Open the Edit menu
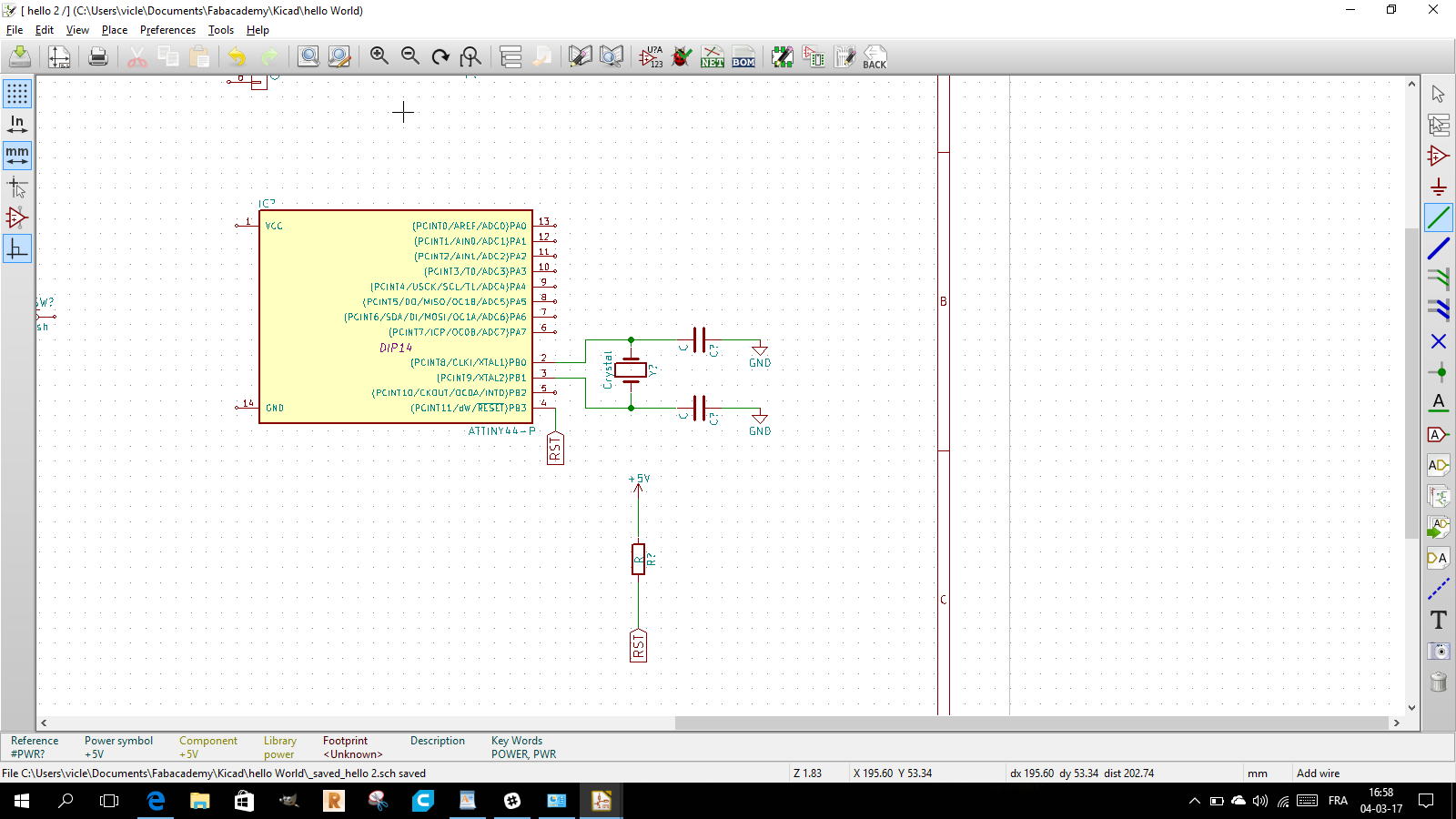This screenshot has height=819, width=1456. click(45, 30)
